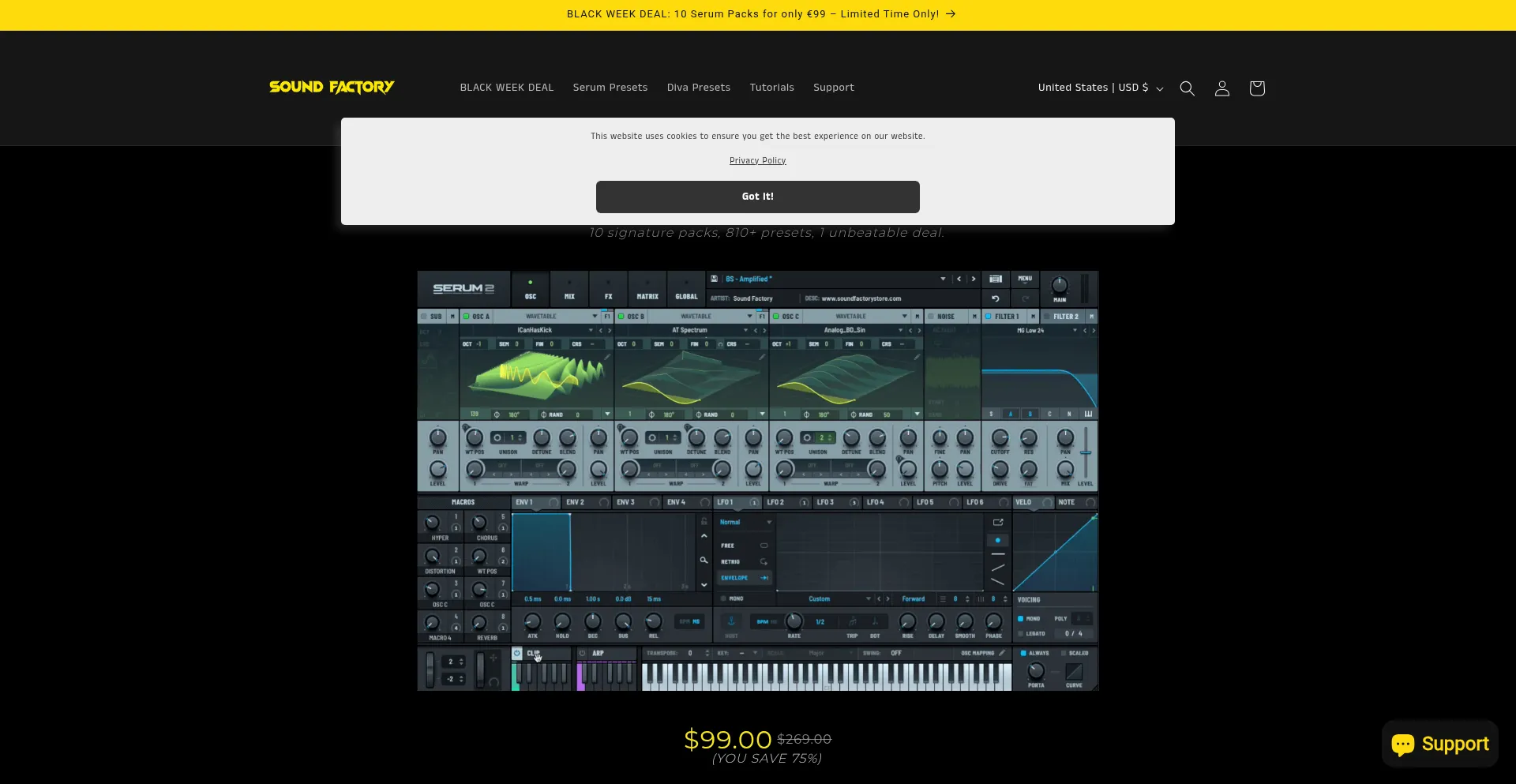This screenshot has width=1516, height=784.
Task: Click the Serum undo arrow icon
Action: pyautogui.click(x=996, y=298)
